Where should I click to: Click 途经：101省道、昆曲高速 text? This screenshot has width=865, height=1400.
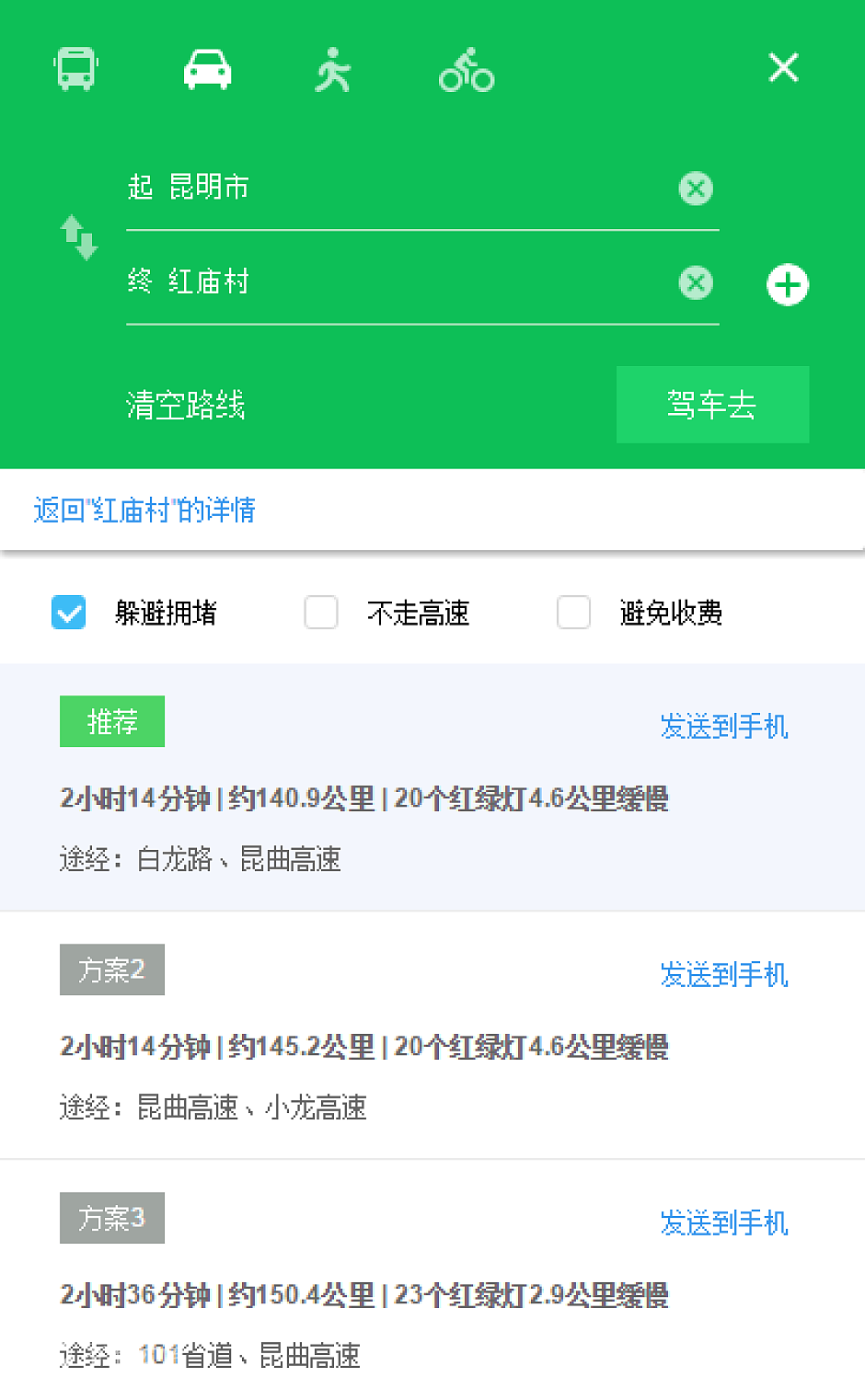point(210,1356)
